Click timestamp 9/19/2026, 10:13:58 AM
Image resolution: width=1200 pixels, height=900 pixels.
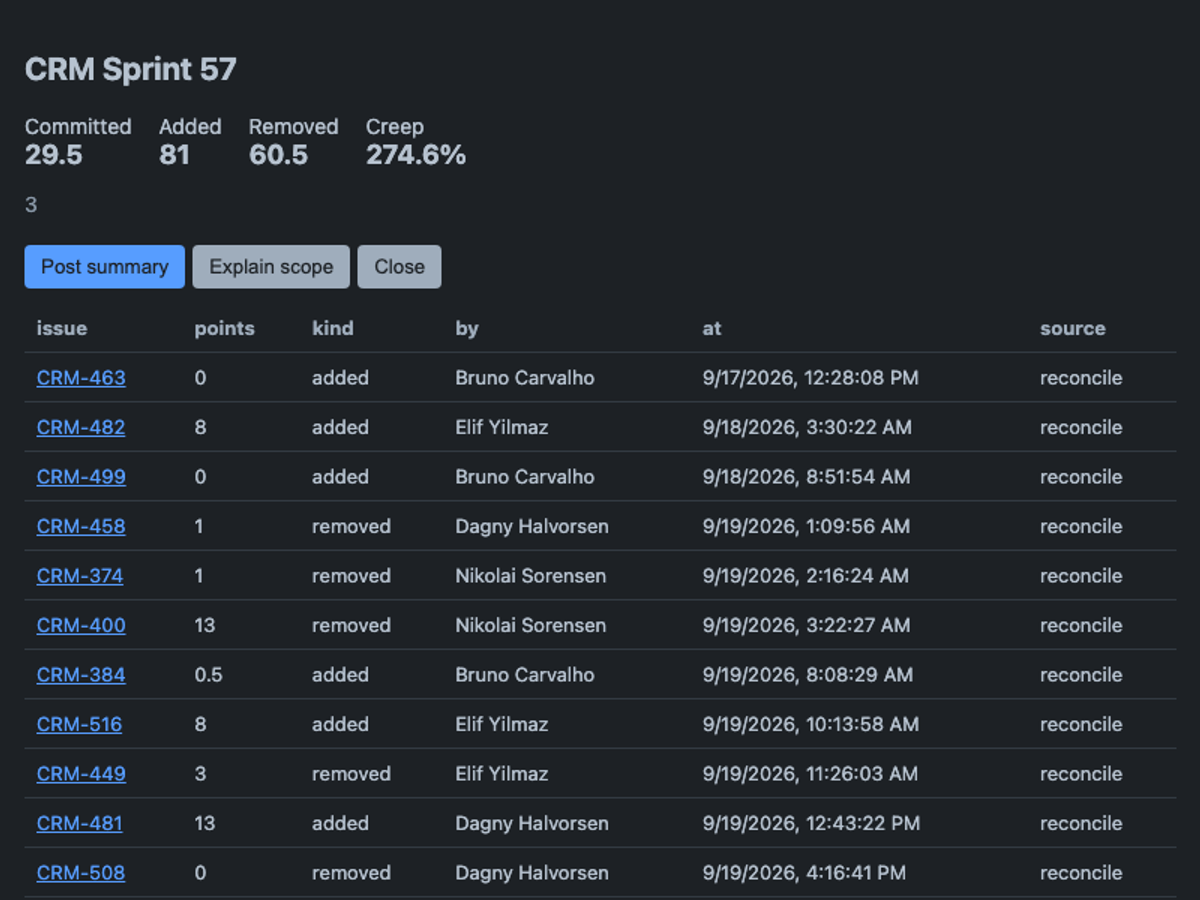pyautogui.click(x=811, y=724)
